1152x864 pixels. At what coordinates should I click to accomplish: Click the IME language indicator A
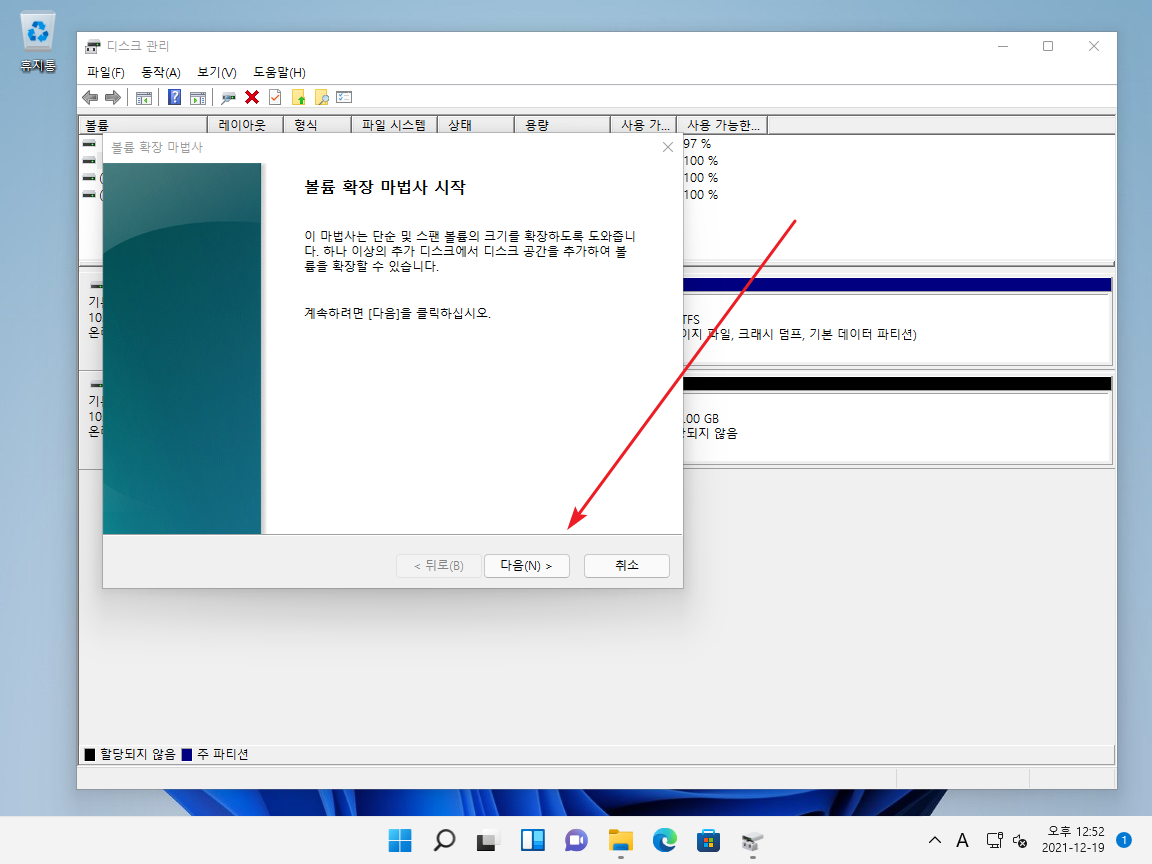(x=962, y=840)
